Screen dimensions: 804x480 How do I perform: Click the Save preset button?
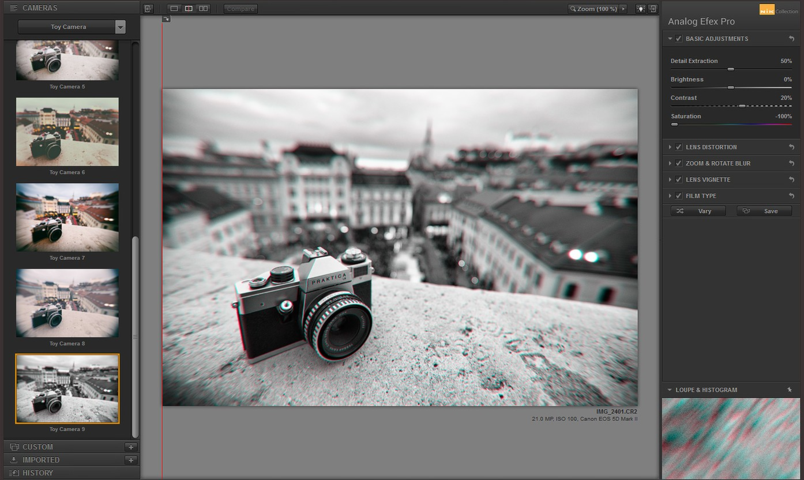click(x=764, y=211)
